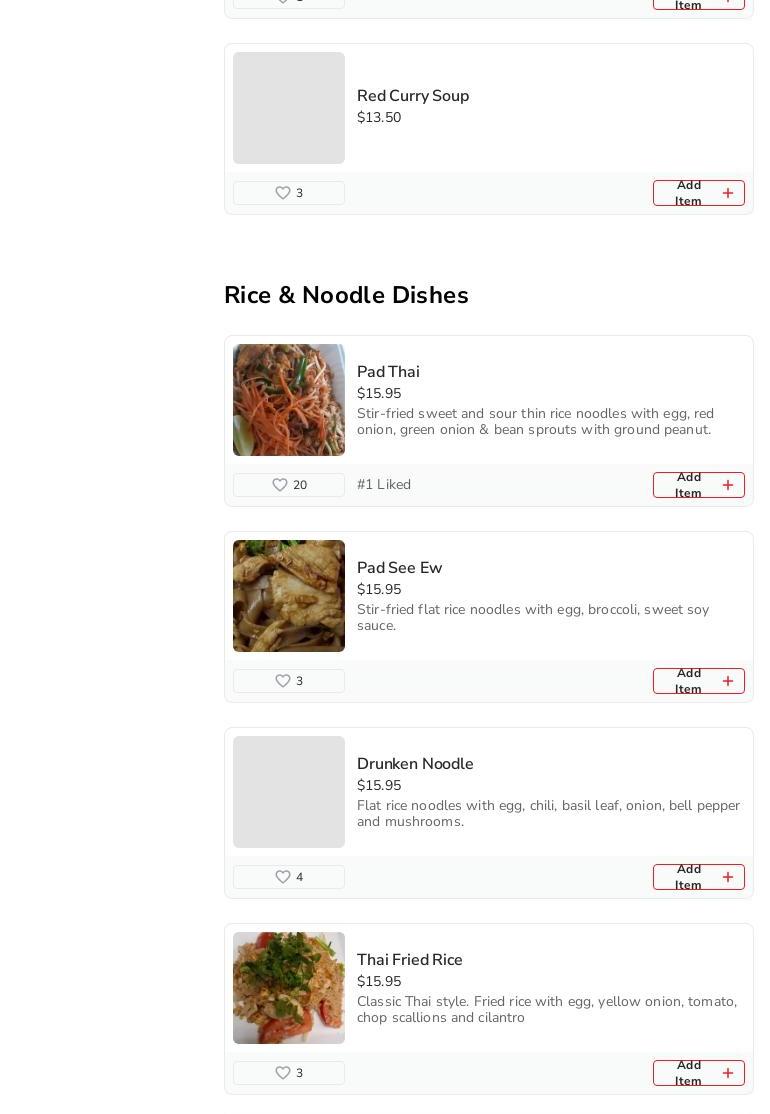Viewport: 770px width, 1114px height.
Task: Like Thai Fried Rice with heart icon
Action: pos(283,1073)
